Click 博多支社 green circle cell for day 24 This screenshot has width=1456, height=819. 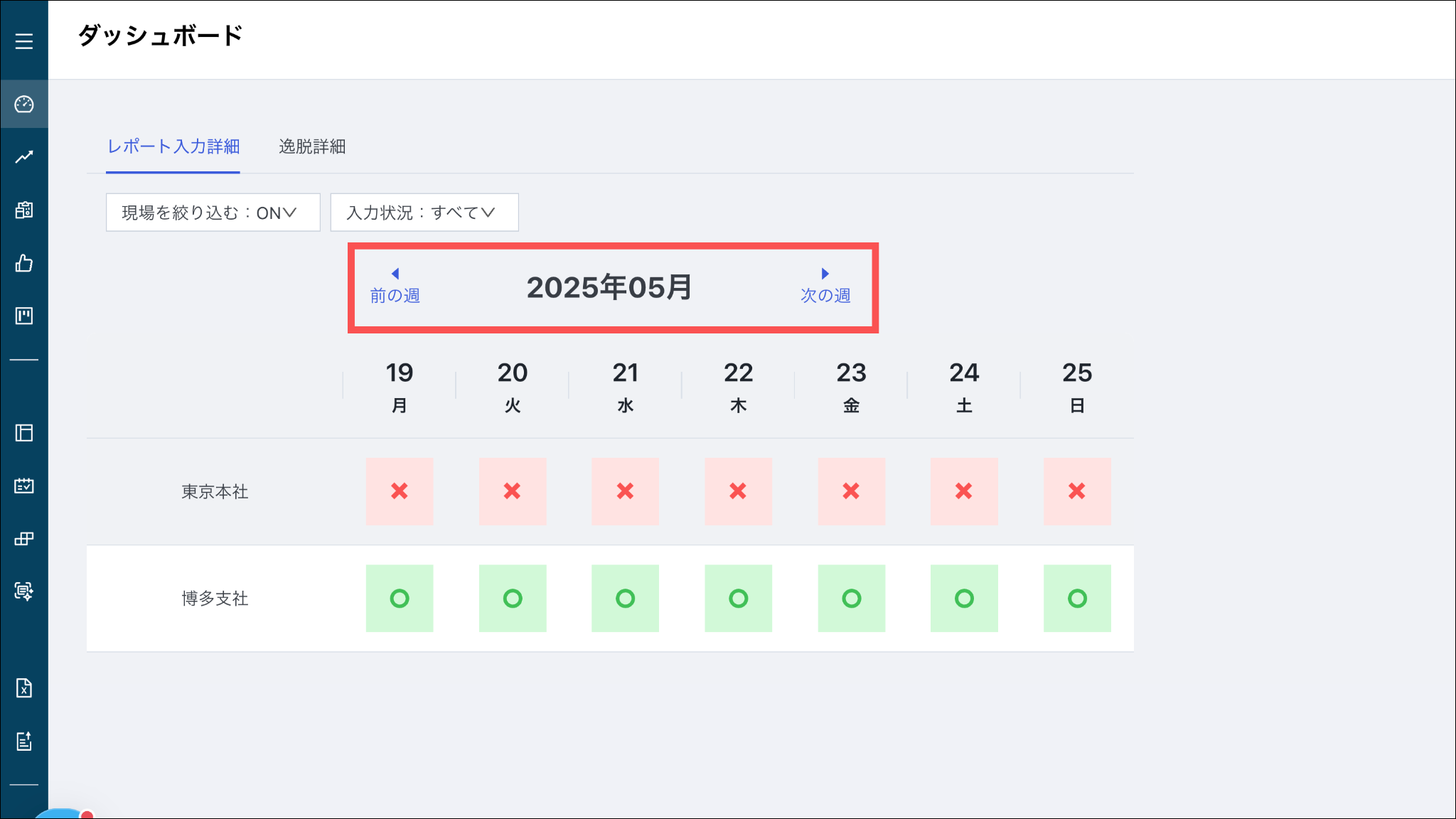(x=964, y=599)
